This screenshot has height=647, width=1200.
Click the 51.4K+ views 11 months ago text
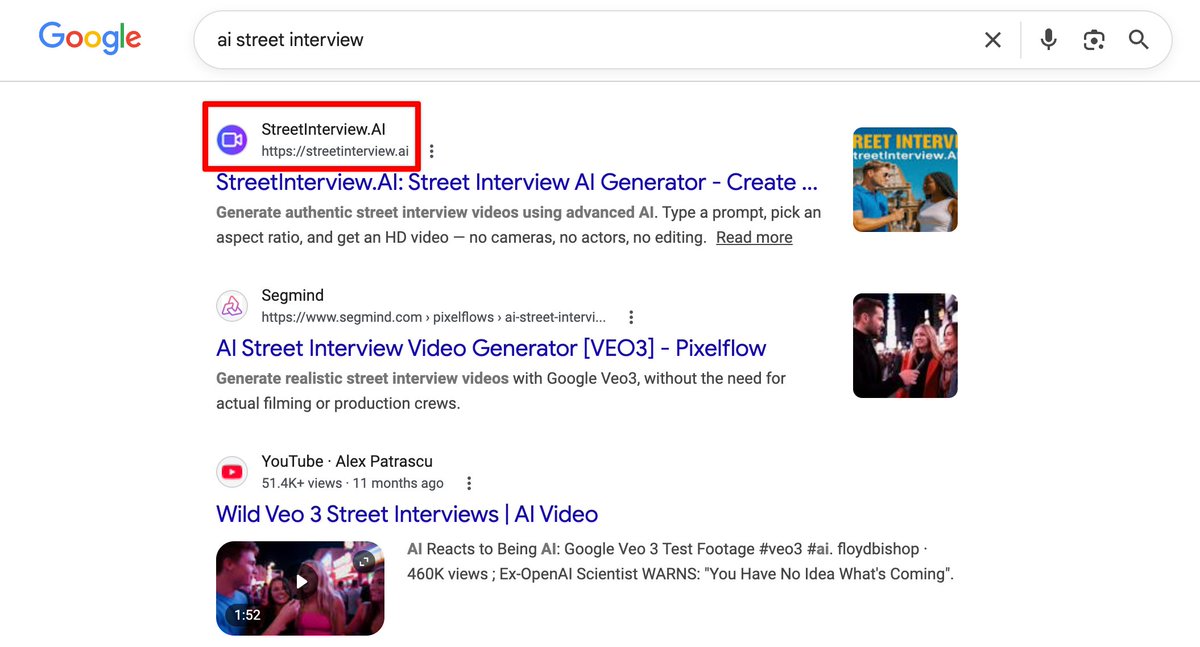pyautogui.click(x=352, y=484)
